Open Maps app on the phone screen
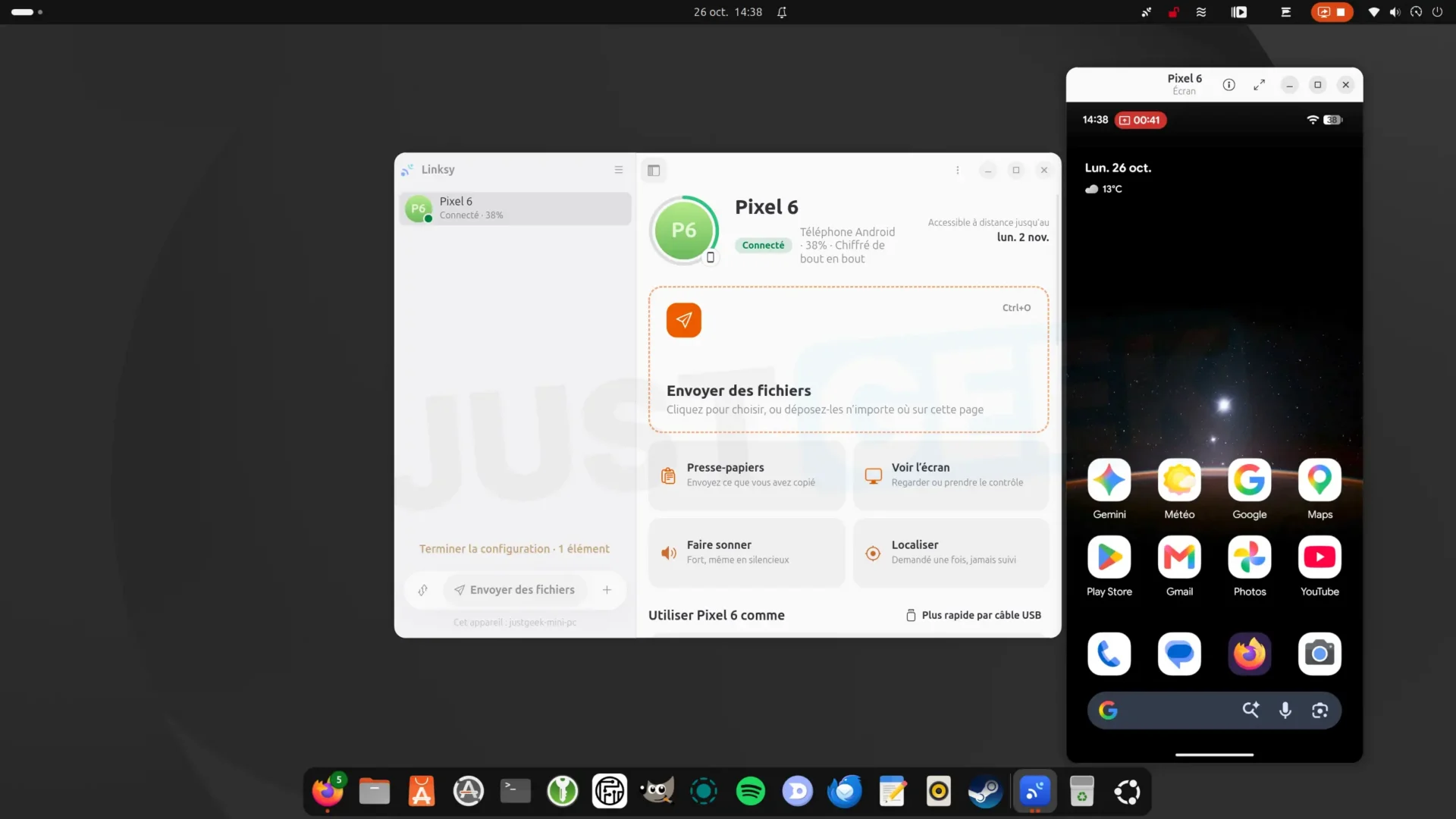1456x819 pixels. pos(1319,489)
